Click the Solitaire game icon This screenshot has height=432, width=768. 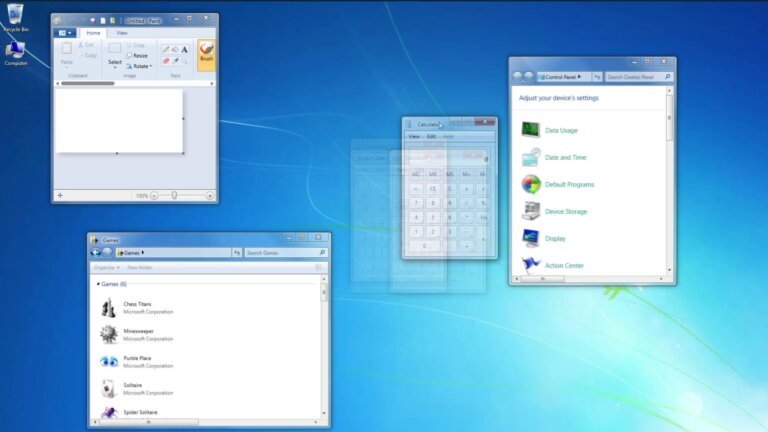[x=108, y=388]
